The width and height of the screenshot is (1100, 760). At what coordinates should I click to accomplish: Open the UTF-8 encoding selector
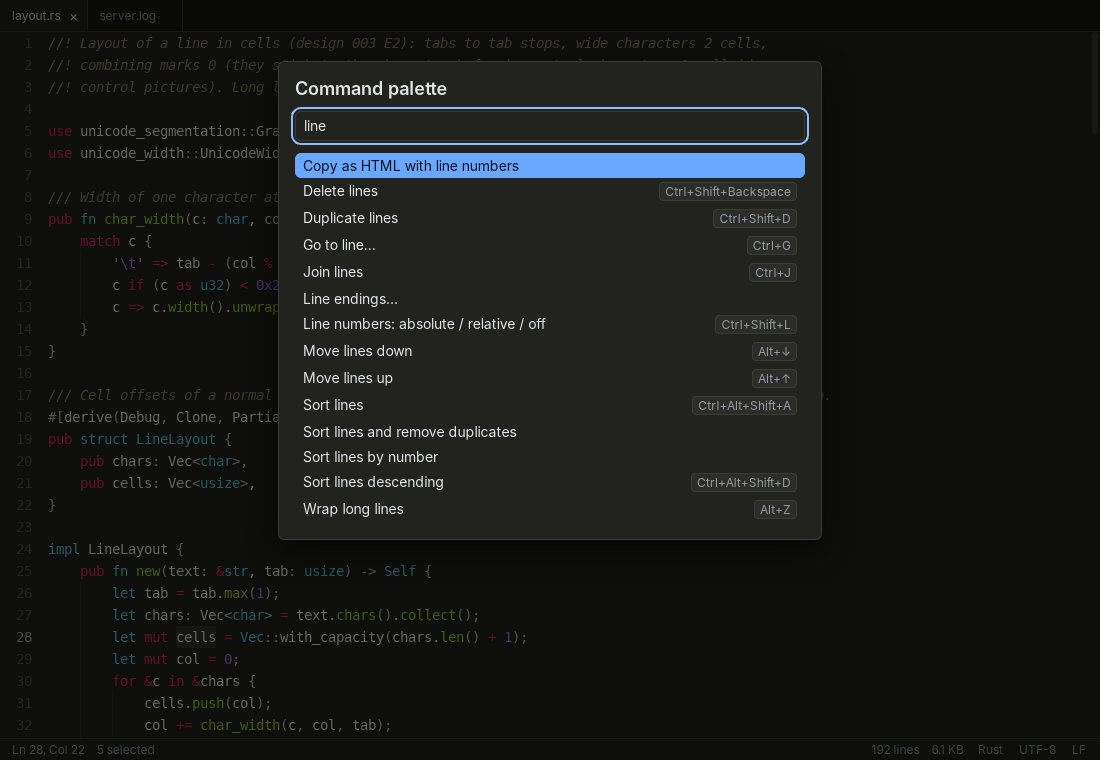[x=1037, y=749]
